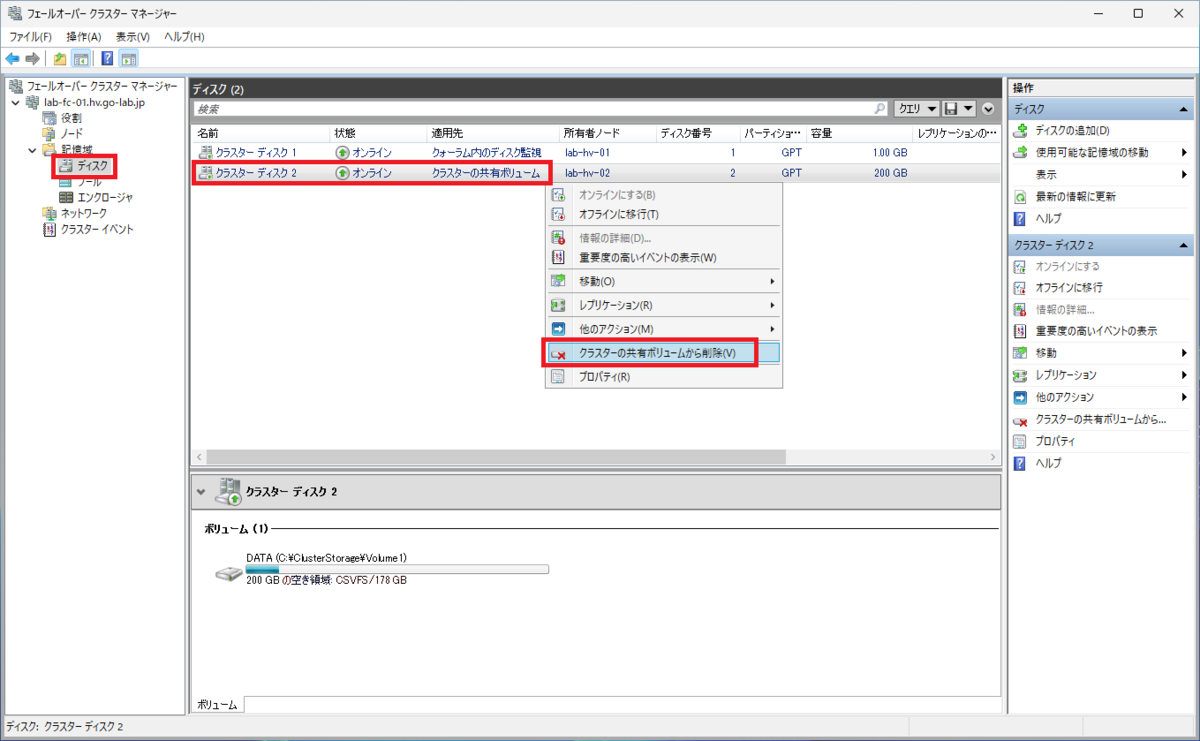The image size is (1200, 741).
Task: Open the ファイル(F) menu
Action: point(30,37)
